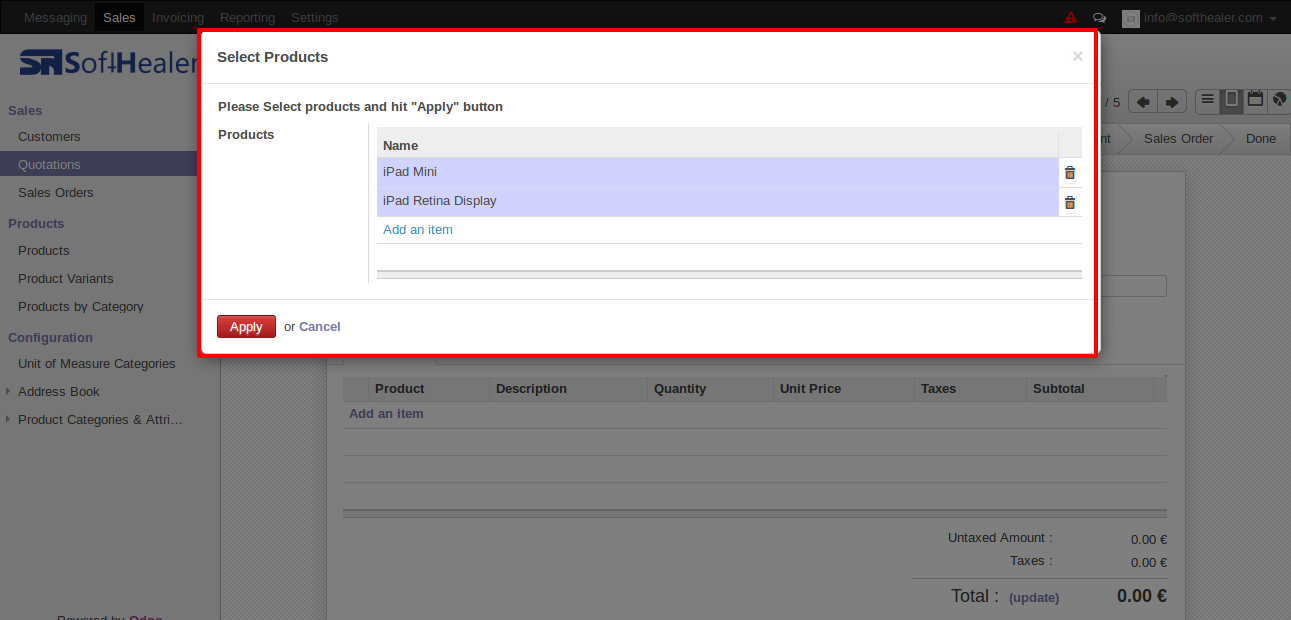Click the SoftHealer logo
This screenshot has height=620, width=1291.
tap(108, 63)
